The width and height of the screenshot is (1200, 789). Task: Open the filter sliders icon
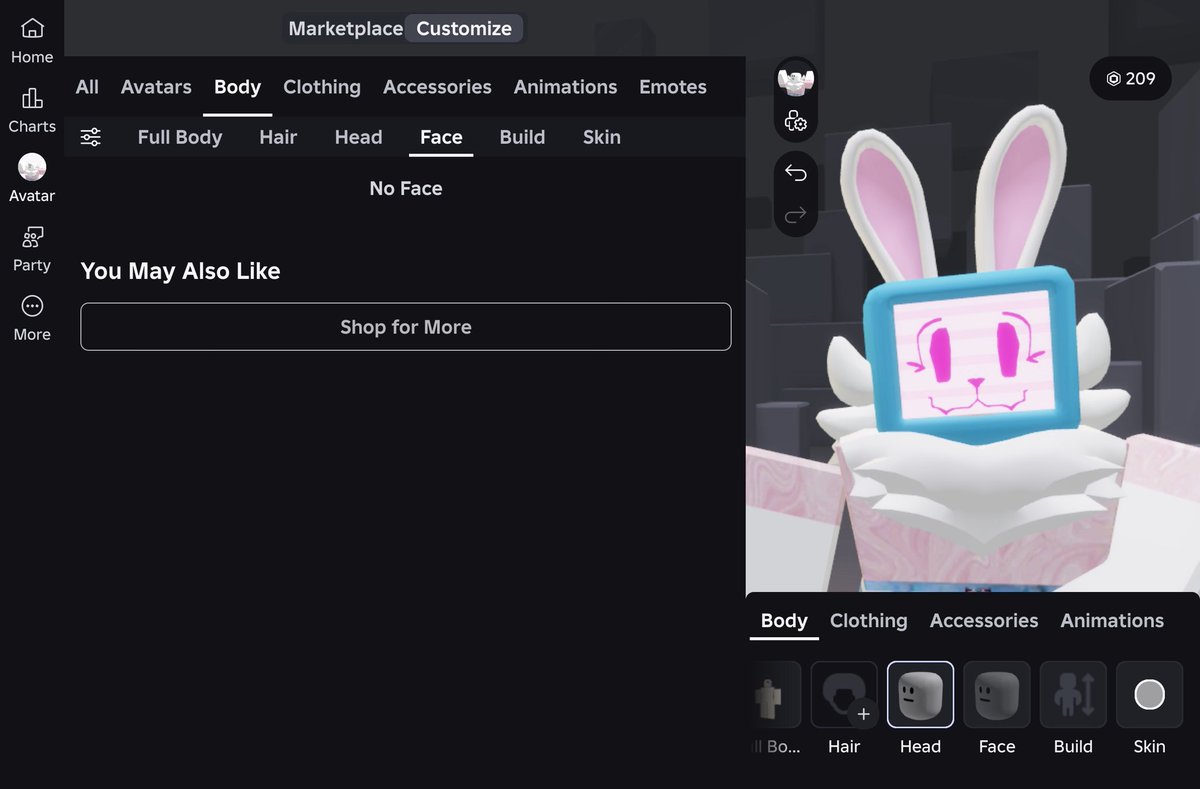[x=91, y=137]
